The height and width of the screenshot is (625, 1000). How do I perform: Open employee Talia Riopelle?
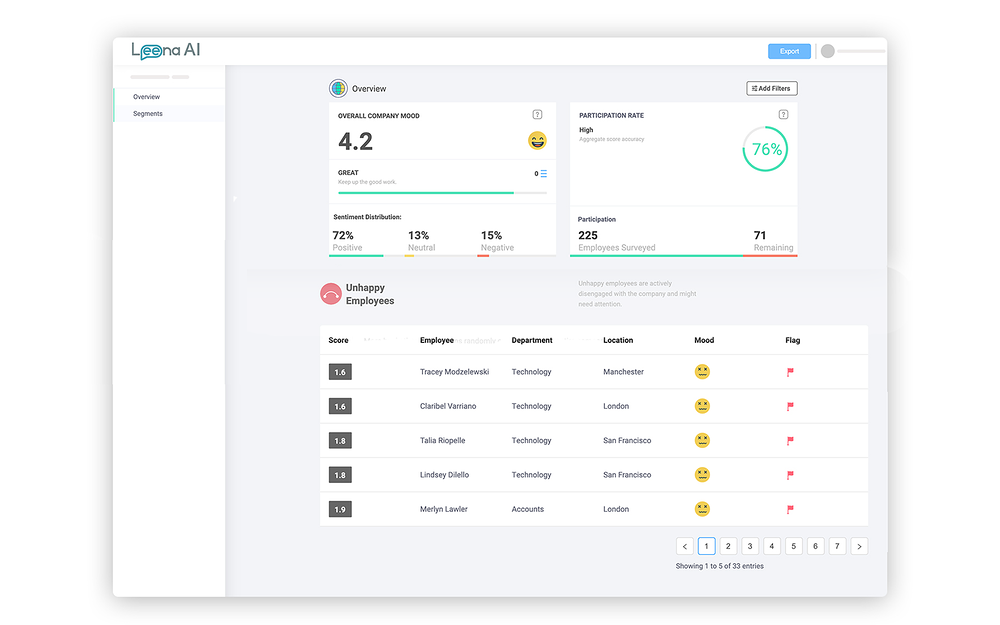point(443,441)
